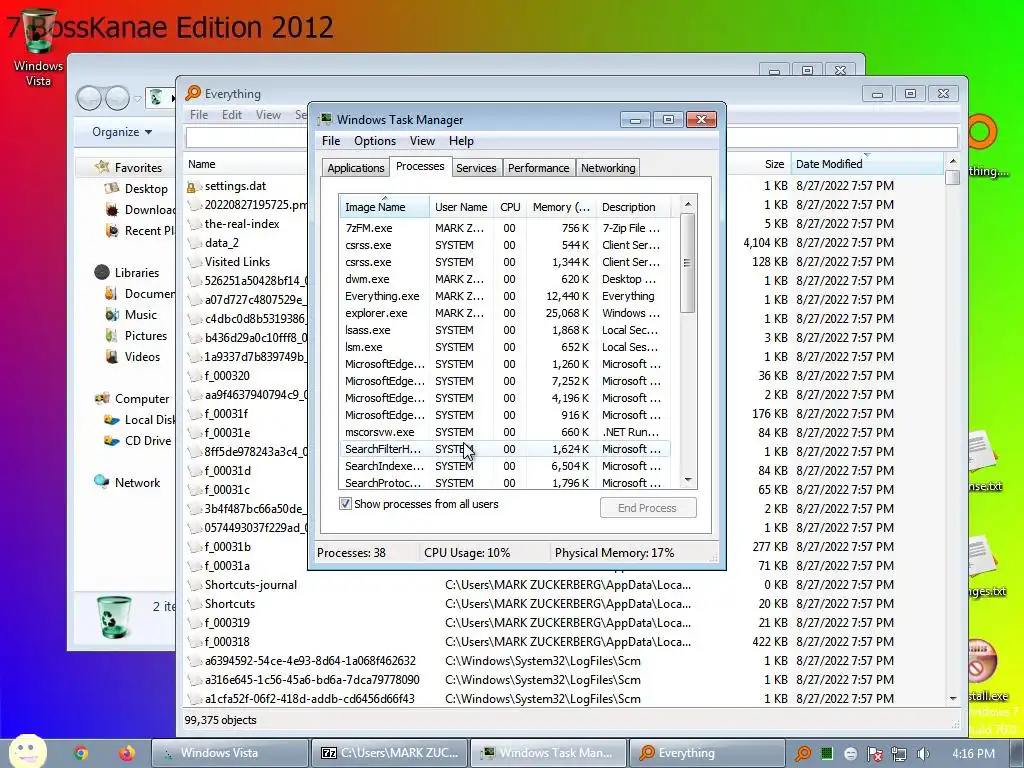The height and width of the screenshot is (768, 1024).
Task: Click the Network icon in the sidebar
Action: pos(101,482)
